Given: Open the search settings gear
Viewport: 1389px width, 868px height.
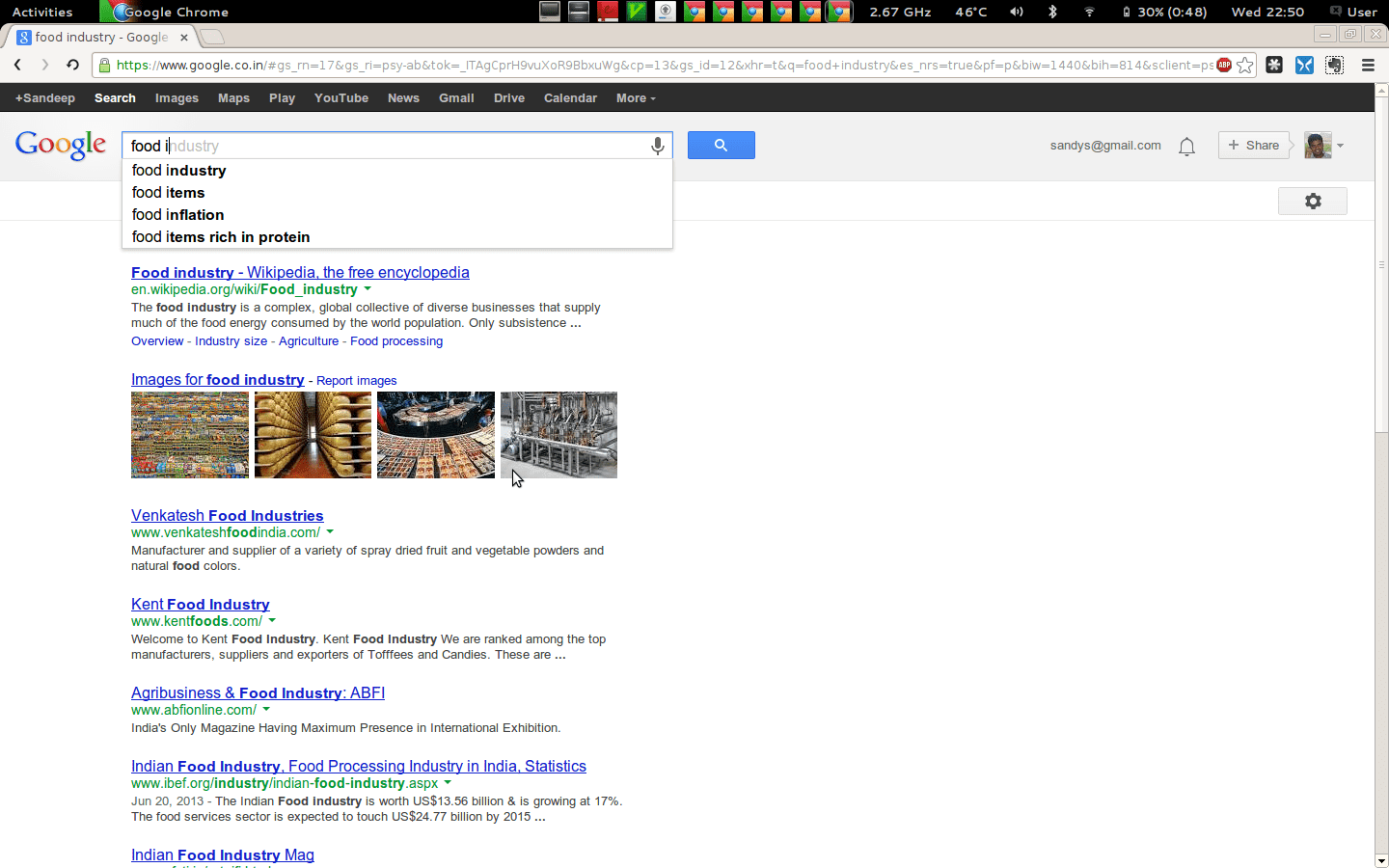Looking at the screenshot, I should pos(1312,201).
